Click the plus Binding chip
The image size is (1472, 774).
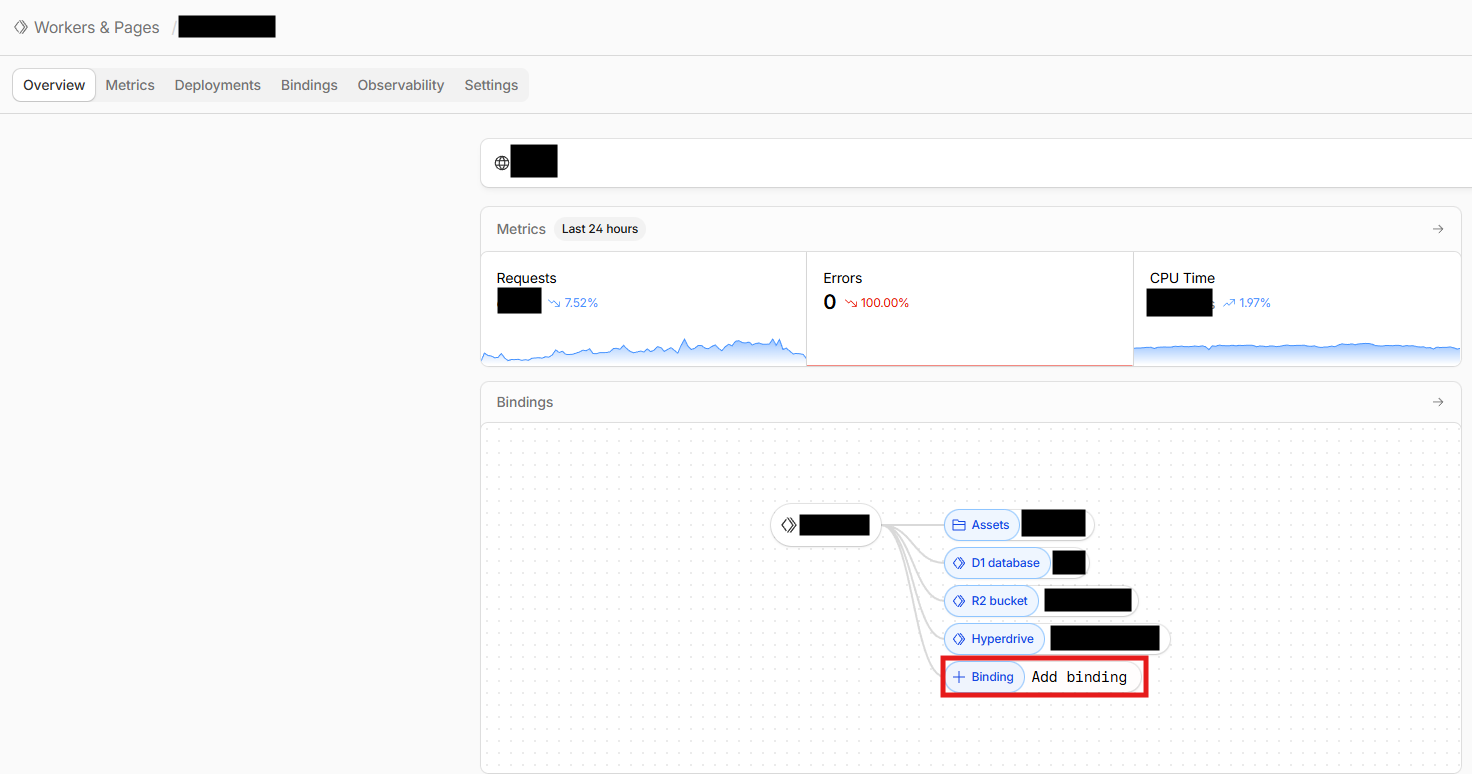985,677
